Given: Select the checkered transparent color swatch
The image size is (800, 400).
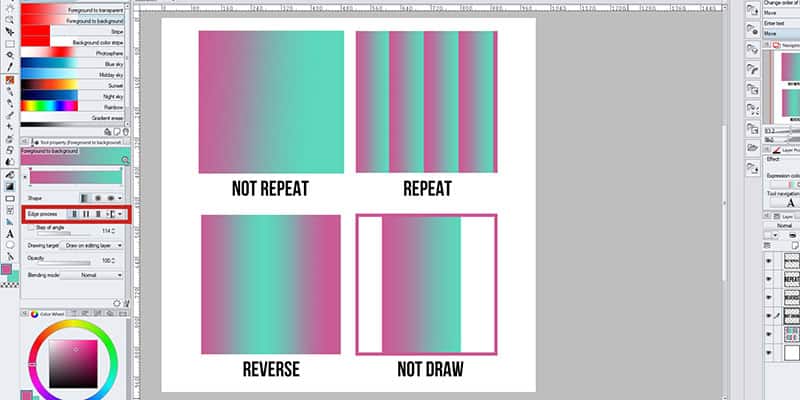Looking at the screenshot, I should 10,285.
